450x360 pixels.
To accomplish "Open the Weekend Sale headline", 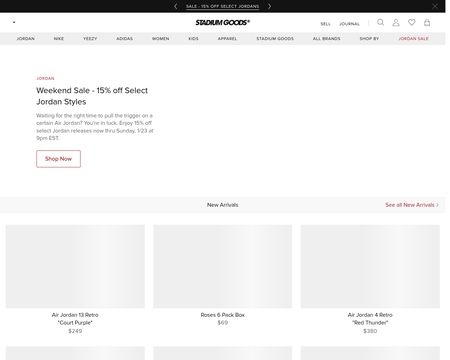I will [92, 96].
